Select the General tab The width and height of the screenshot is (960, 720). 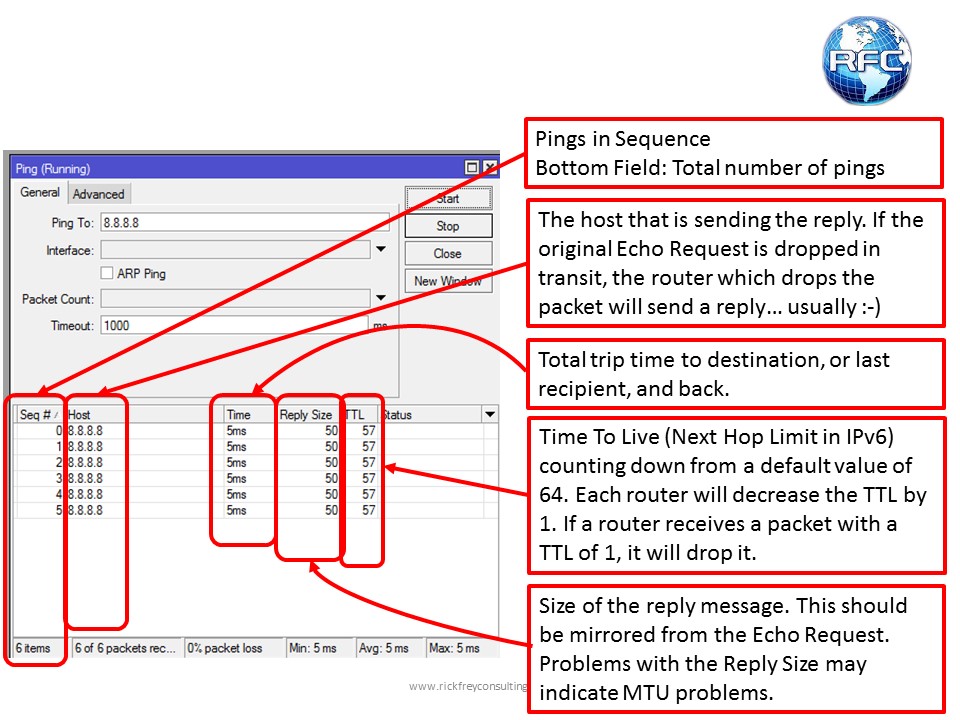(x=38, y=193)
